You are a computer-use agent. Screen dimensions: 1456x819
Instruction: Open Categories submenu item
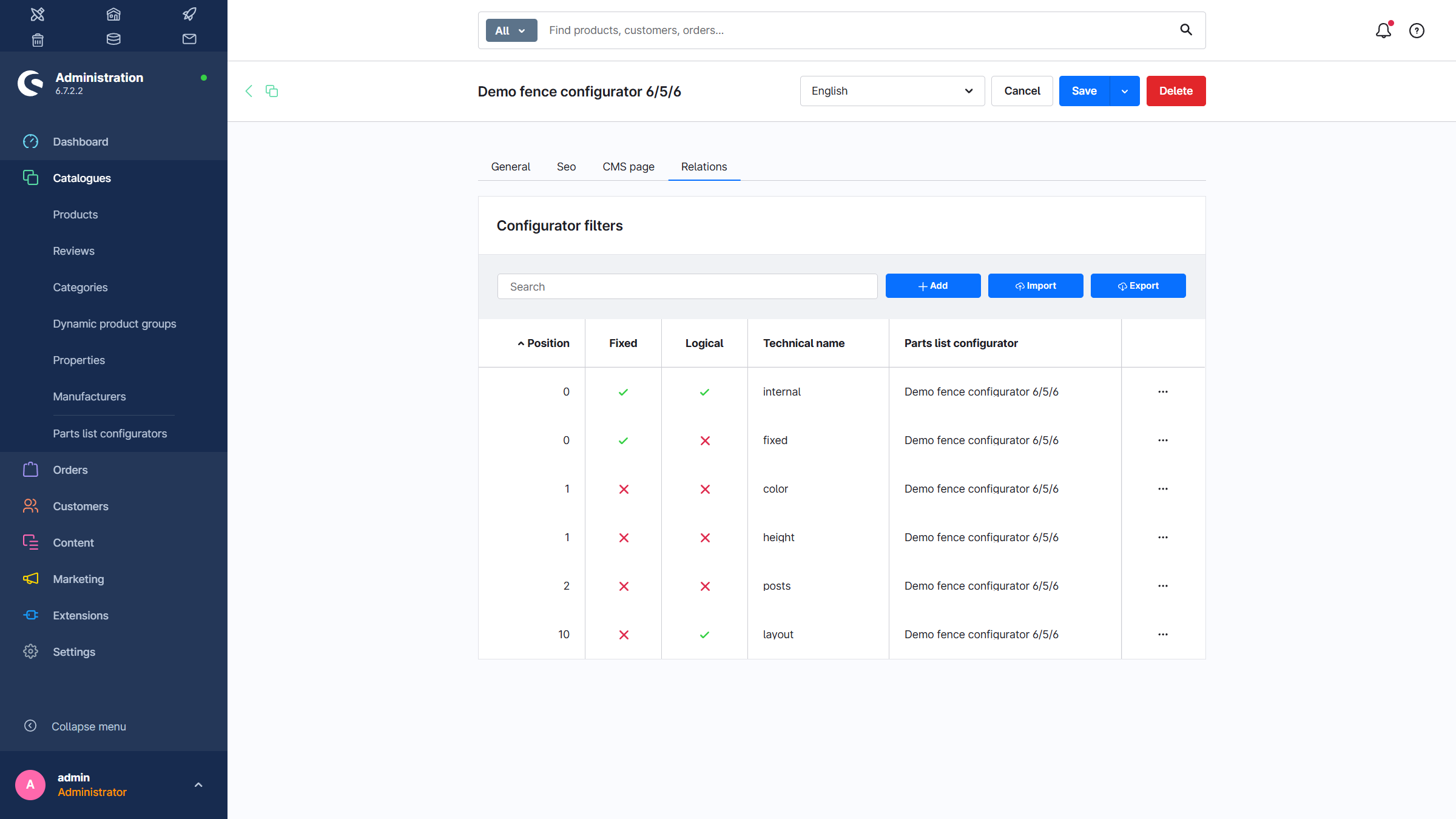click(80, 287)
